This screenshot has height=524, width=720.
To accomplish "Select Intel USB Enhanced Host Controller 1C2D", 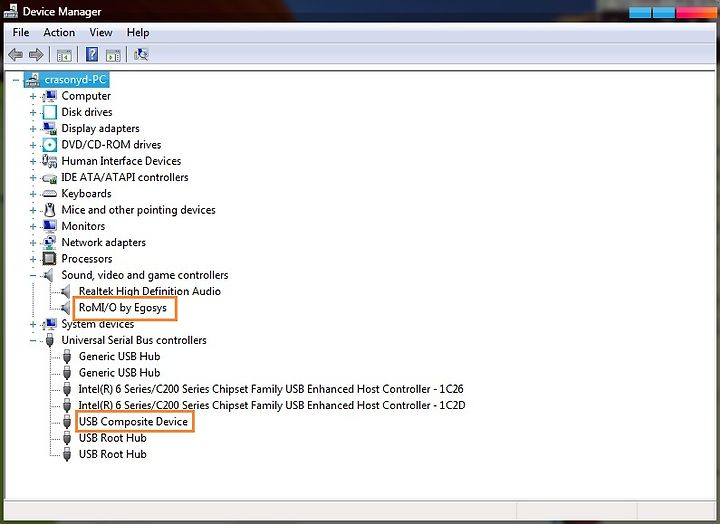I will click(x=272, y=405).
